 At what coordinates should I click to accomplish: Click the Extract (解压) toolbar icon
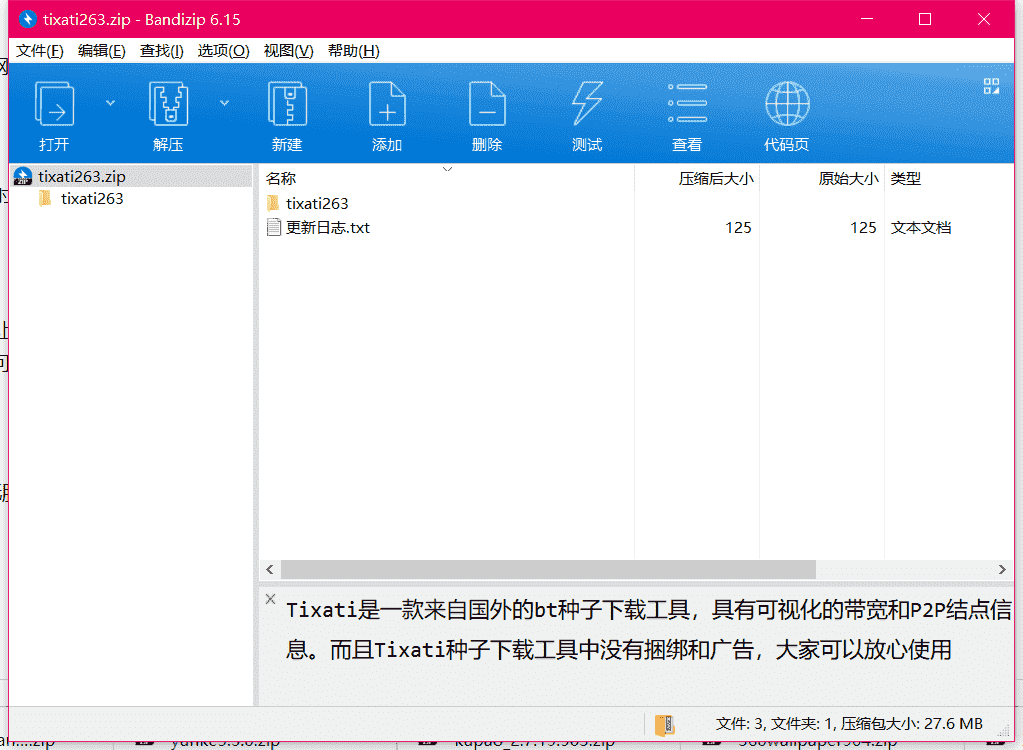coord(168,104)
